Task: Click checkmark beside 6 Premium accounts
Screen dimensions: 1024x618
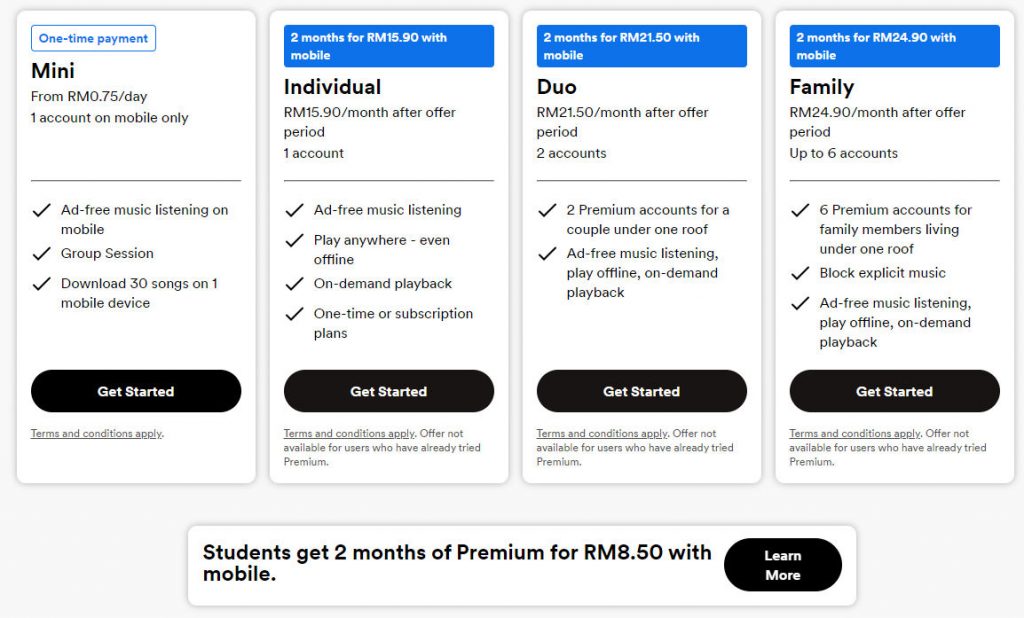Action: [800, 210]
